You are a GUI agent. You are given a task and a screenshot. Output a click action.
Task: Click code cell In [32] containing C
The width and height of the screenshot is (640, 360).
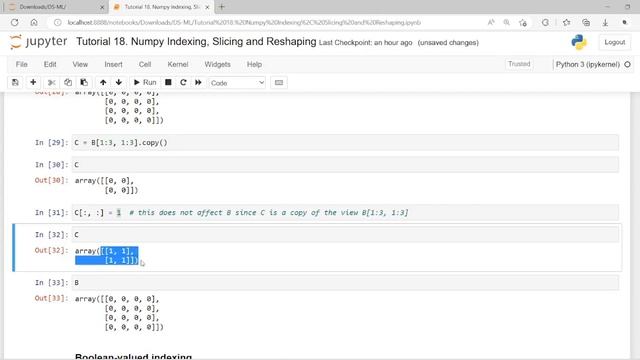345,234
